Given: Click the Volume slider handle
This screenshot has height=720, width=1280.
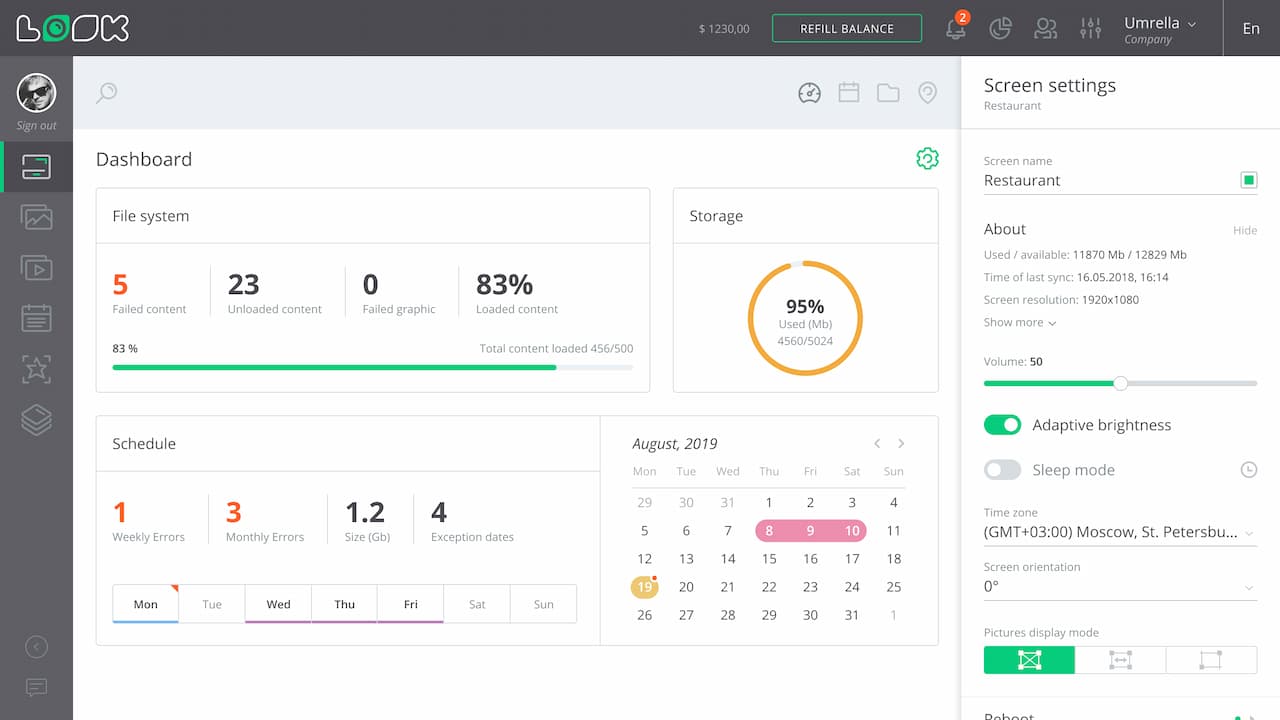Looking at the screenshot, I should tap(1121, 383).
